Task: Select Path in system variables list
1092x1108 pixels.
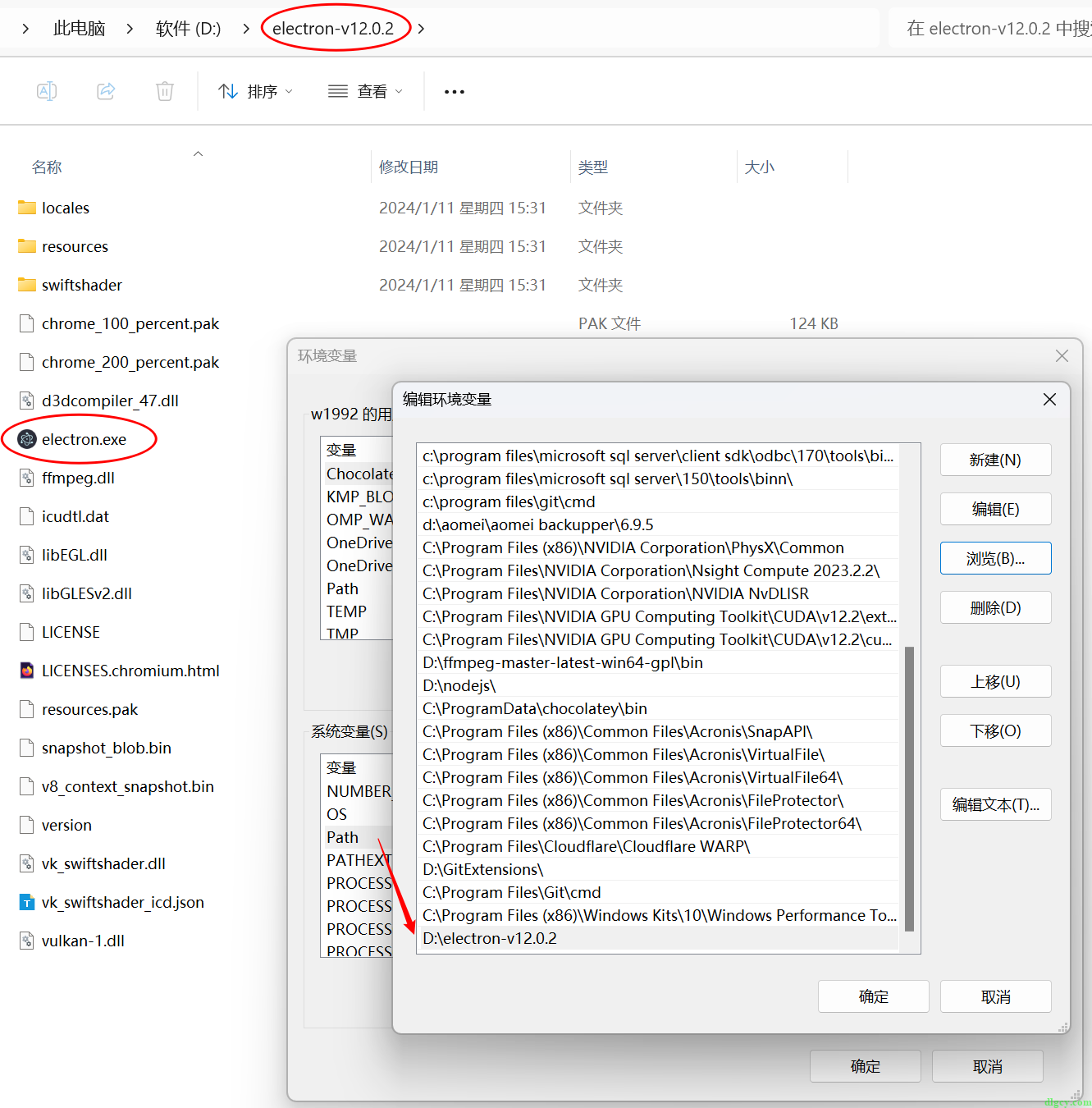Action: (x=357, y=837)
